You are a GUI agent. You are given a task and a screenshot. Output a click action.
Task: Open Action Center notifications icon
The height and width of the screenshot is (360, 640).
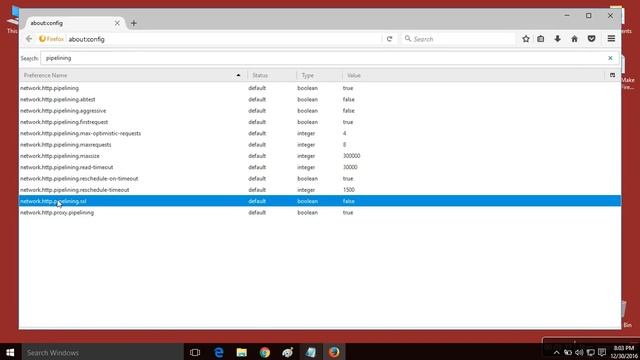tap(602, 352)
